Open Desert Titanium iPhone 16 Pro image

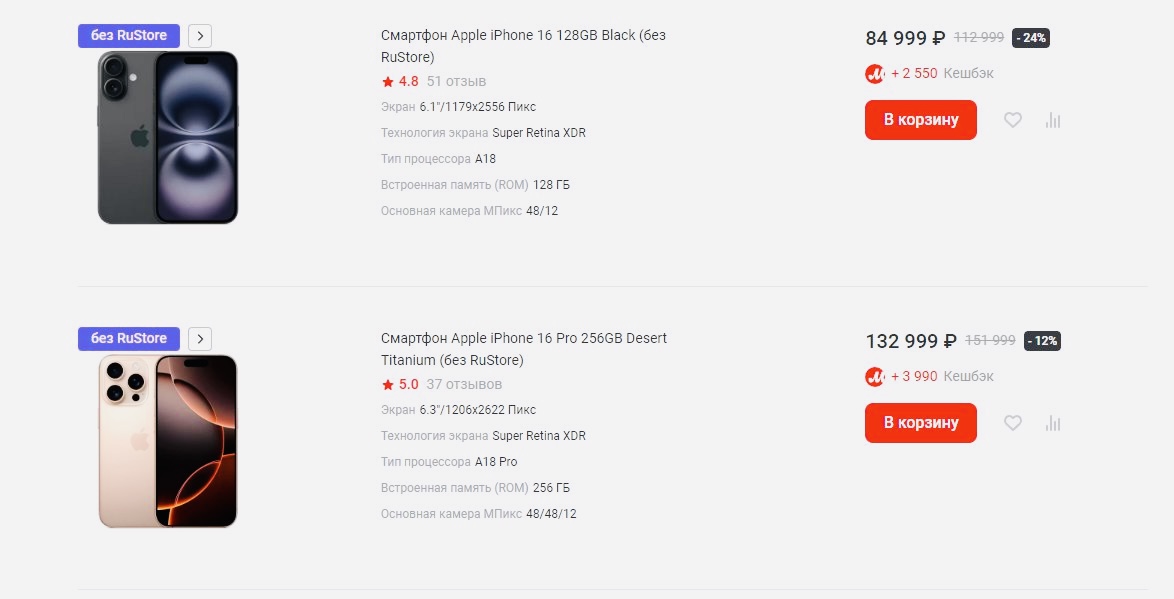click(168, 440)
